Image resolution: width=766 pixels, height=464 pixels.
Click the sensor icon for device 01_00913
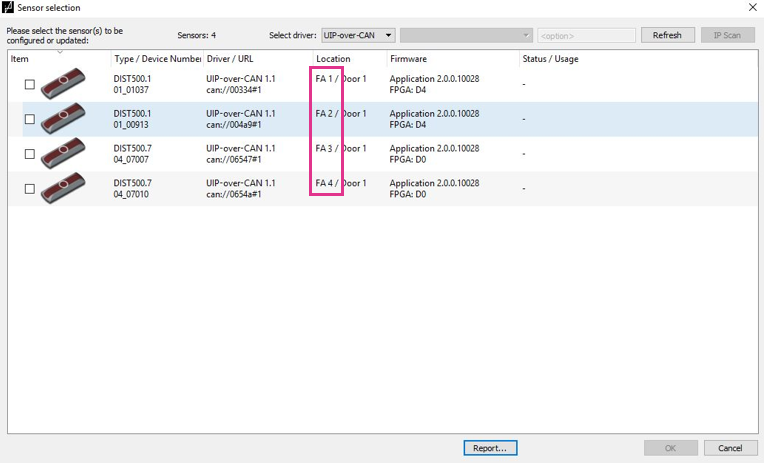(63, 119)
